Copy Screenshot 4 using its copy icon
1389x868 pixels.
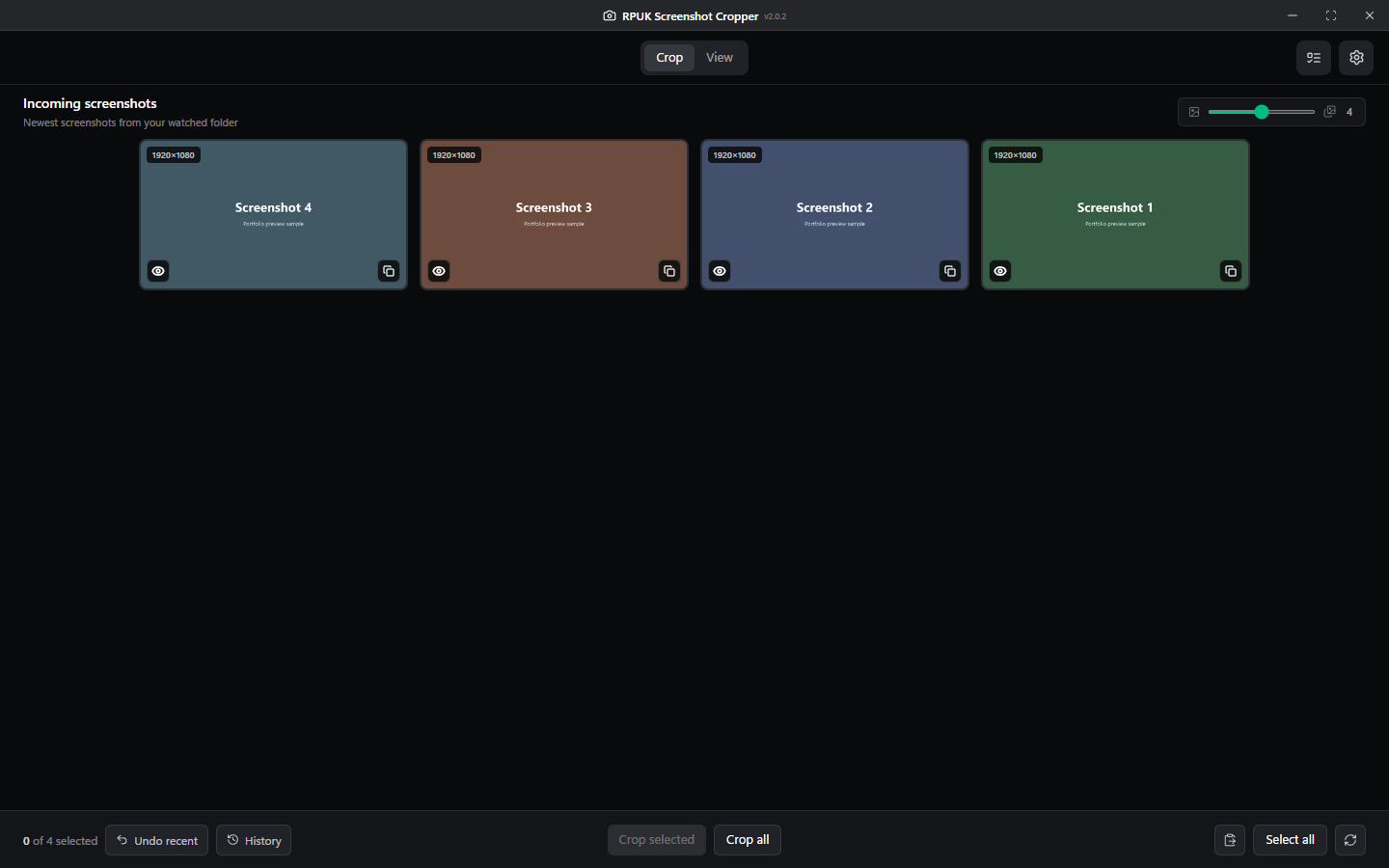point(389,271)
